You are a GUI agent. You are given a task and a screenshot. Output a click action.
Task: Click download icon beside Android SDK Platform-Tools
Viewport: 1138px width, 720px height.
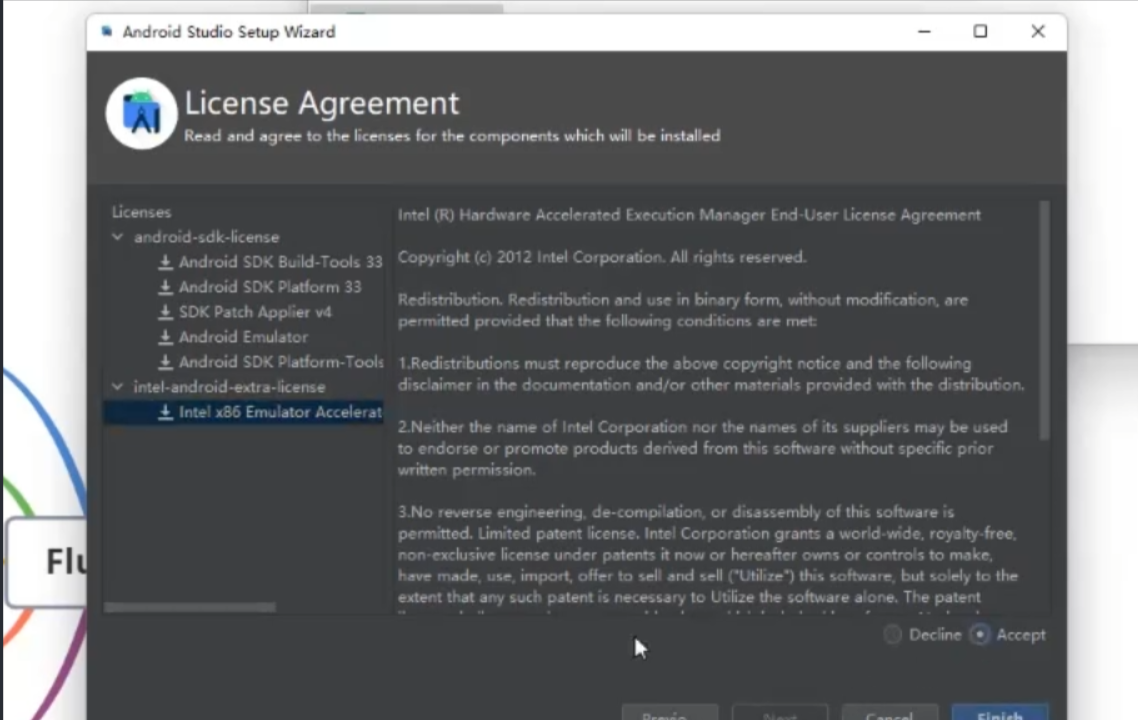pyautogui.click(x=165, y=361)
